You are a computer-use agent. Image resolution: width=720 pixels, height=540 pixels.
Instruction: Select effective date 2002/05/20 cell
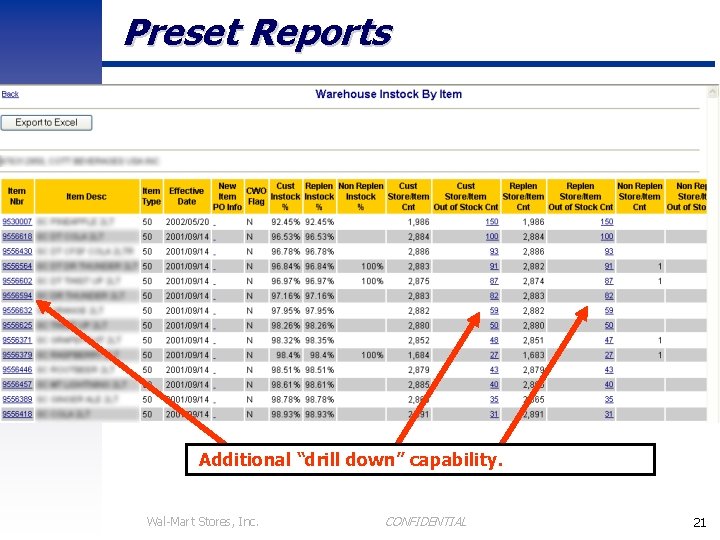(187, 222)
